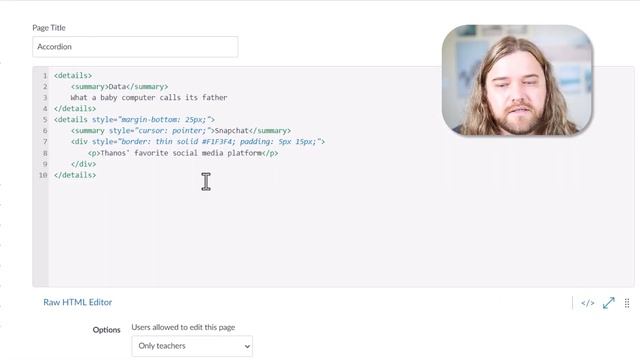This screenshot has height=360, width=640.
Task: Click the div line with border: thin solid
Action: (x=198, y=142)
